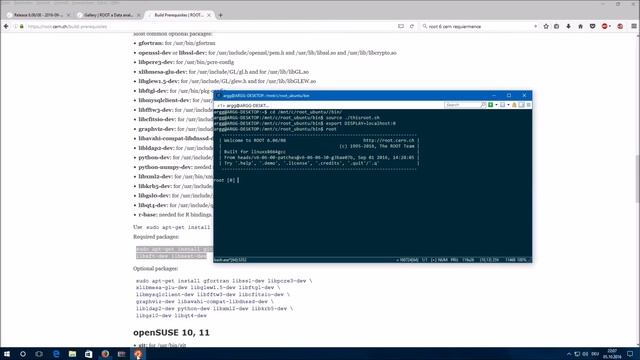The width and height of the screenshot is (640, 360).
Task: Open ConEmu system menu icon at far right
Action: click(529, 105)
